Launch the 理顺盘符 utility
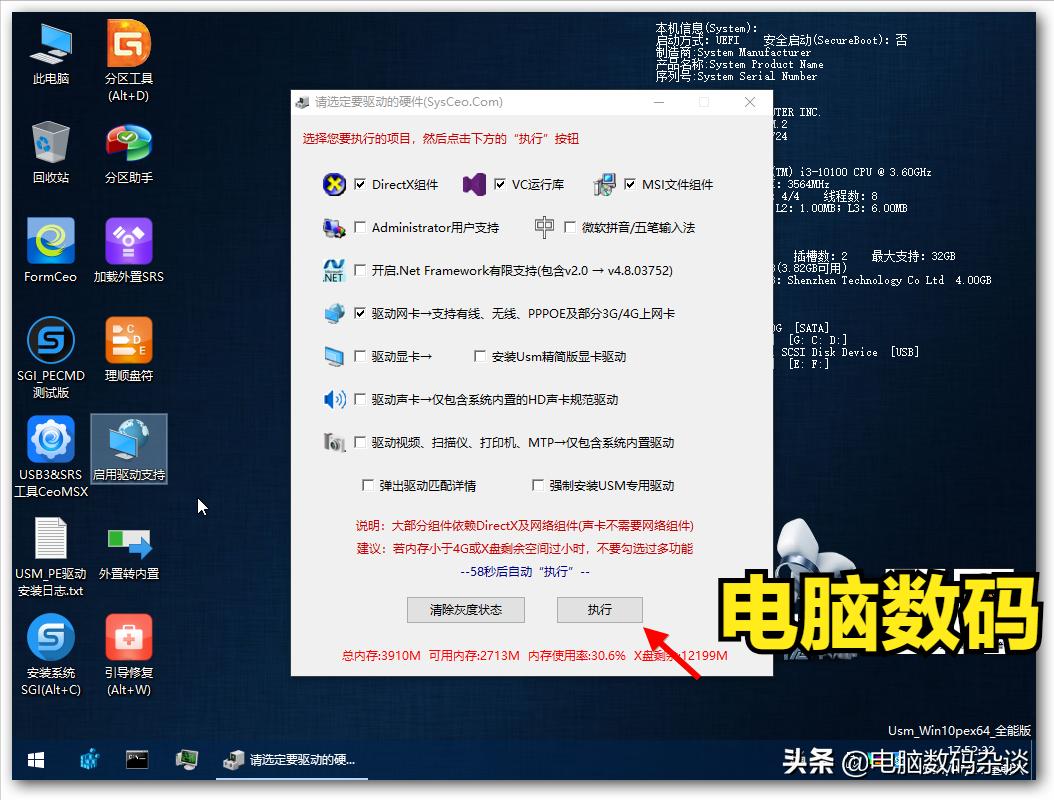Image resolution: width=1054 pixels, height=800 pixels. 128,340
